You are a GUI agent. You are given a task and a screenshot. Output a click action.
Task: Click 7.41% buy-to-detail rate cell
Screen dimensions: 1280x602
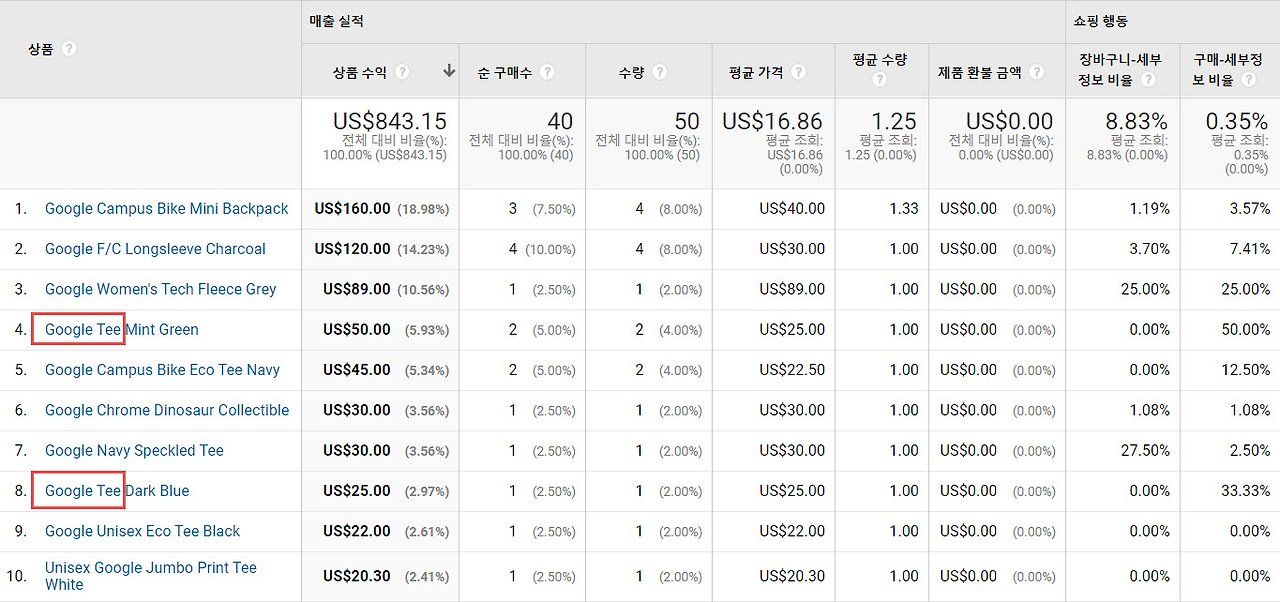pyautogui.click(x=1250, y=249)
